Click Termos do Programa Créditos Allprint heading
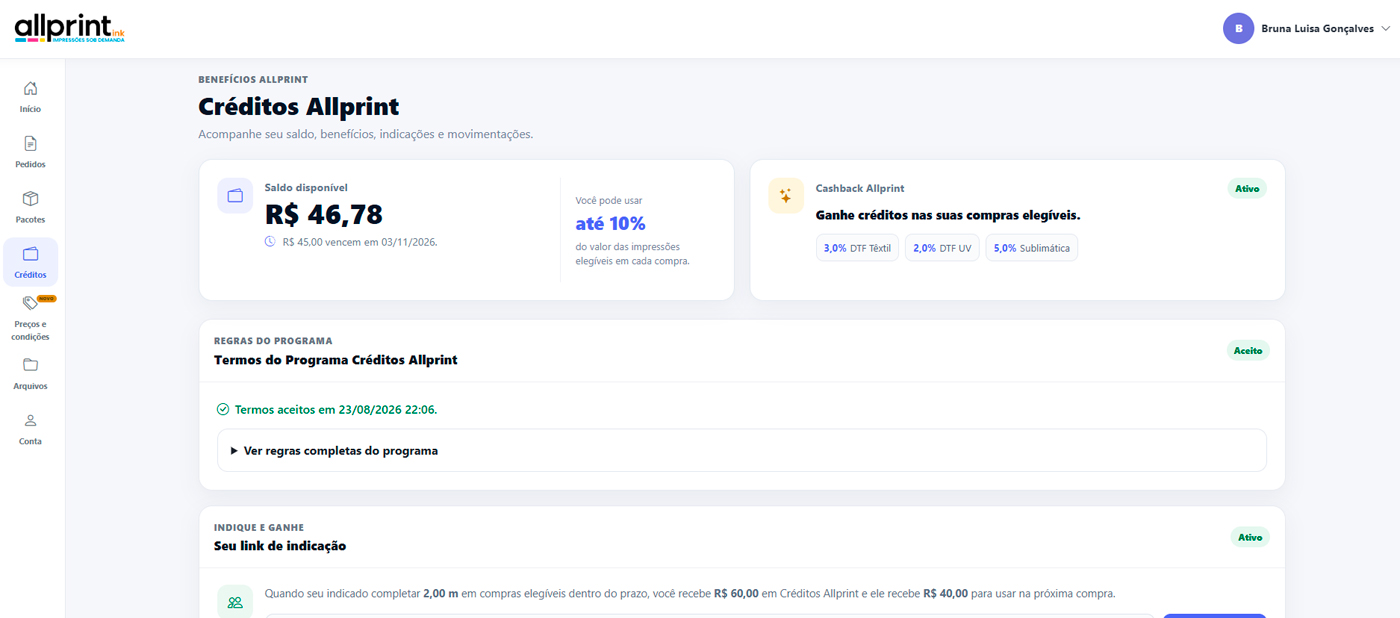 [335, 359]
